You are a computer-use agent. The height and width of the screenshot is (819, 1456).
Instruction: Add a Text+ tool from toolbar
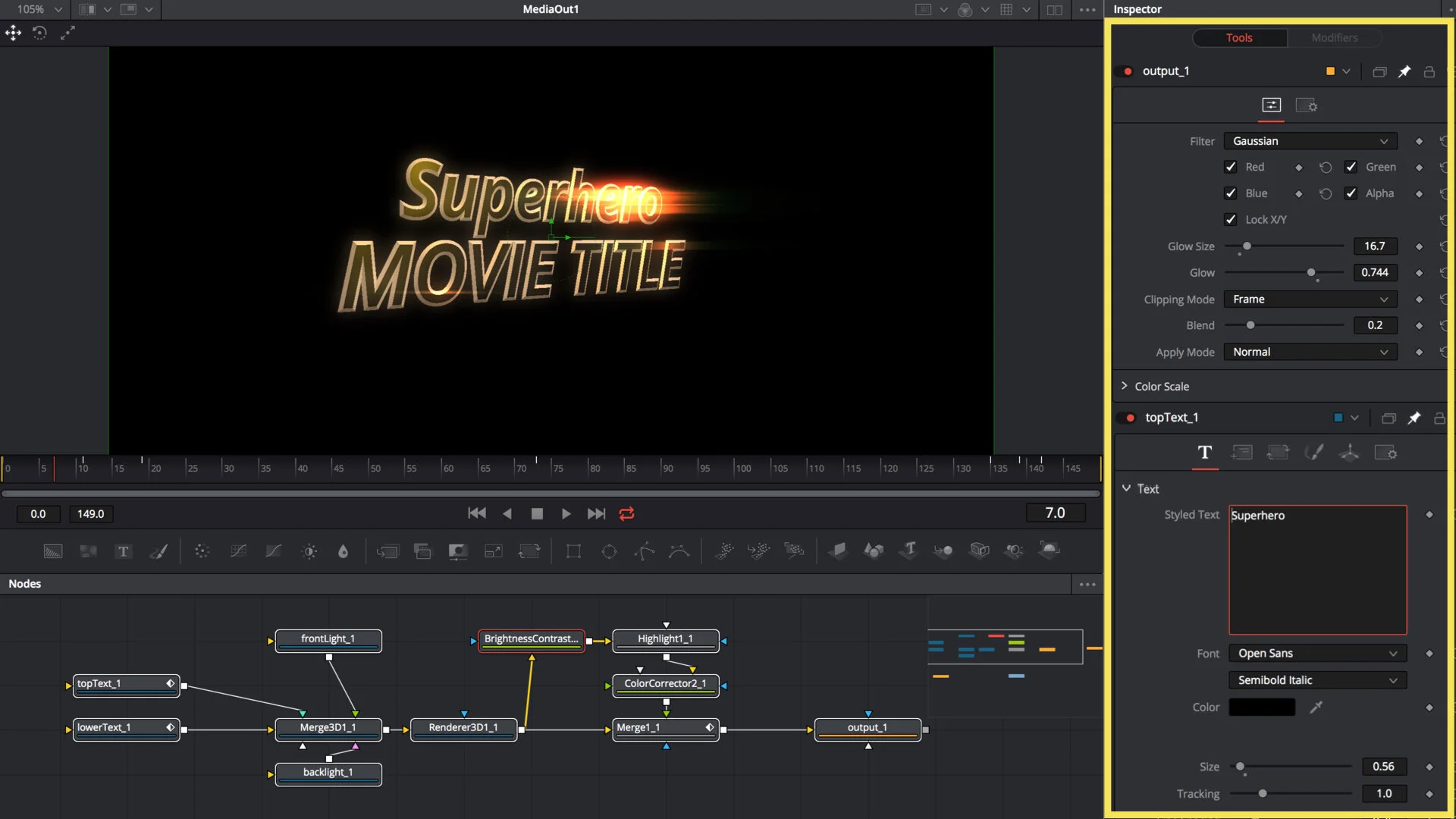pos(124,551)
